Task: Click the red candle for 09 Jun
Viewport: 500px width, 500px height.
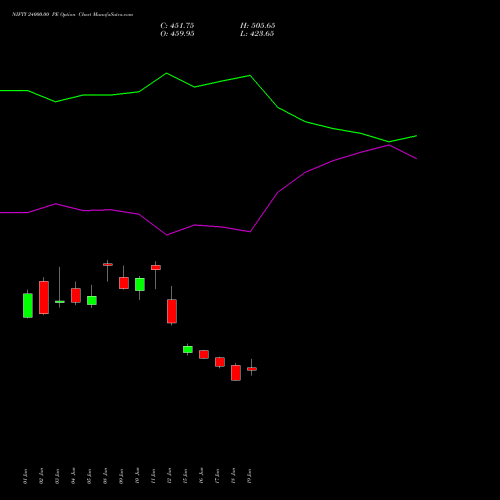Action: pos(124,283)
